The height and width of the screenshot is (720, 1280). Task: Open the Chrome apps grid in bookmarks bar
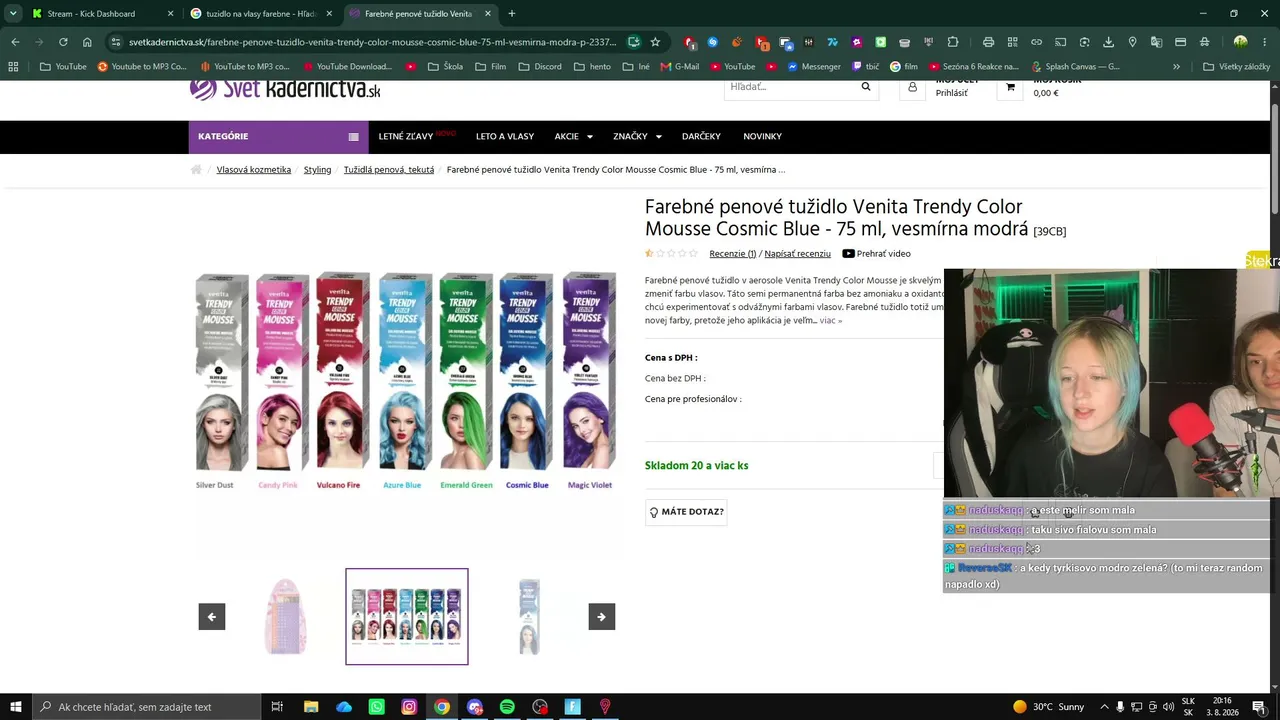point(13,67)
